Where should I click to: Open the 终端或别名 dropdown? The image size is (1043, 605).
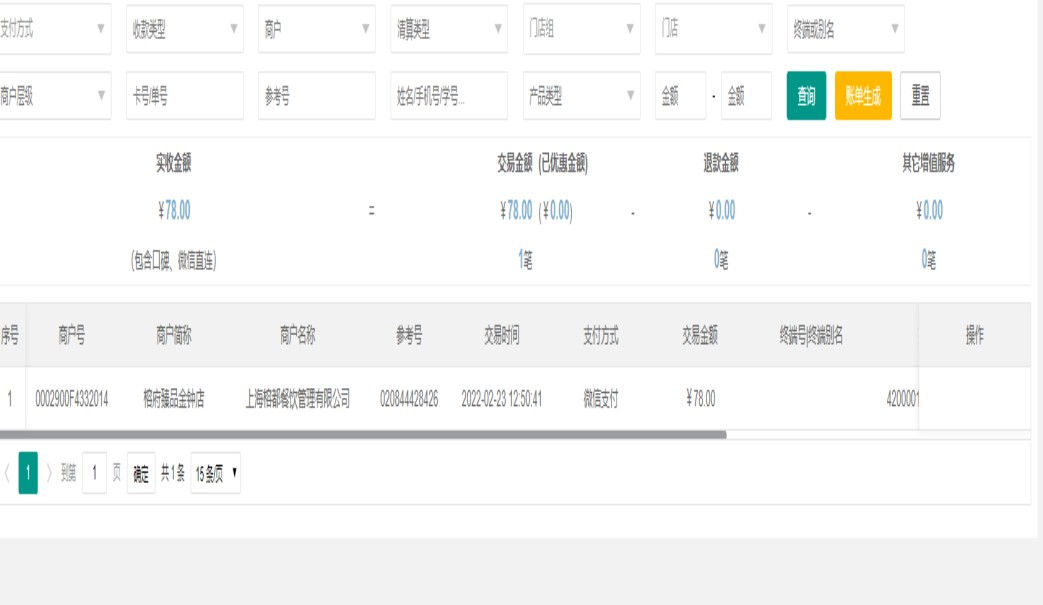pos(845,29)
